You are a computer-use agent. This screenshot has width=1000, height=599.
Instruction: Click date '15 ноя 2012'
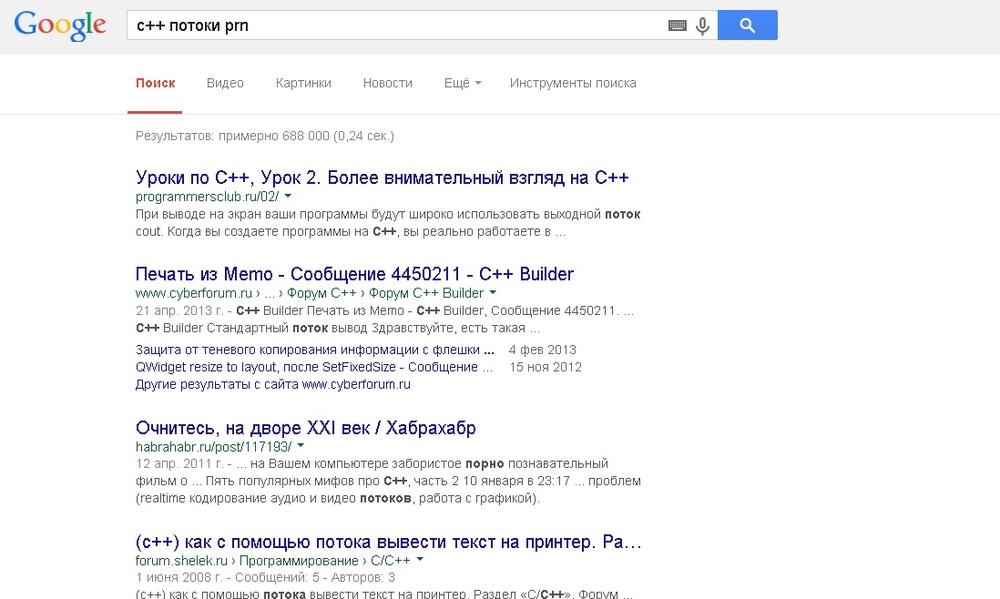[x=545, y=367]
